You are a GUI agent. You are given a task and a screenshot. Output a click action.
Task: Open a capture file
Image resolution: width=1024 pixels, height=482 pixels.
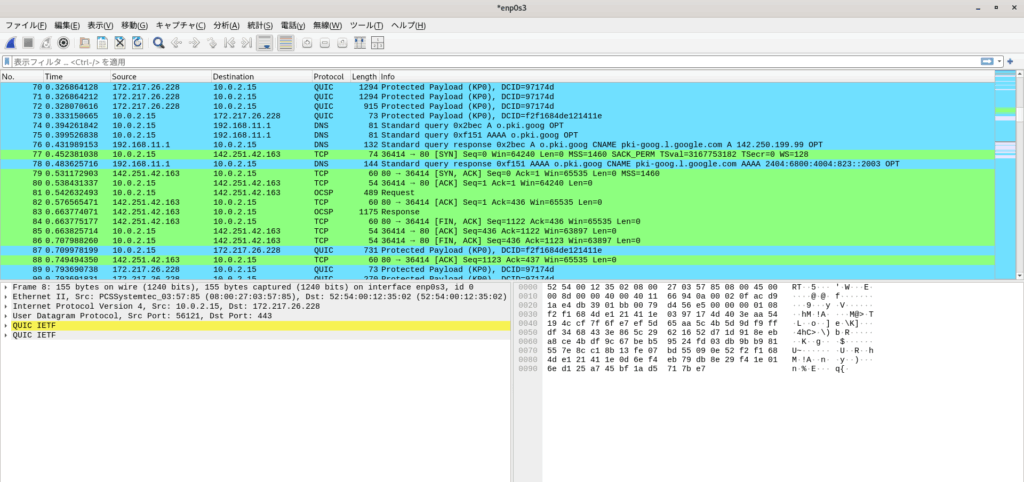[x=84, y=42]
